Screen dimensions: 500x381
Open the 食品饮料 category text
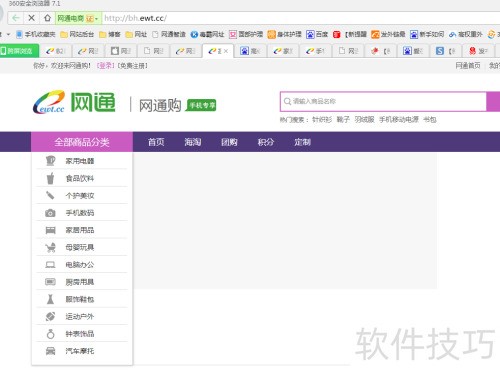click(80, 178)
